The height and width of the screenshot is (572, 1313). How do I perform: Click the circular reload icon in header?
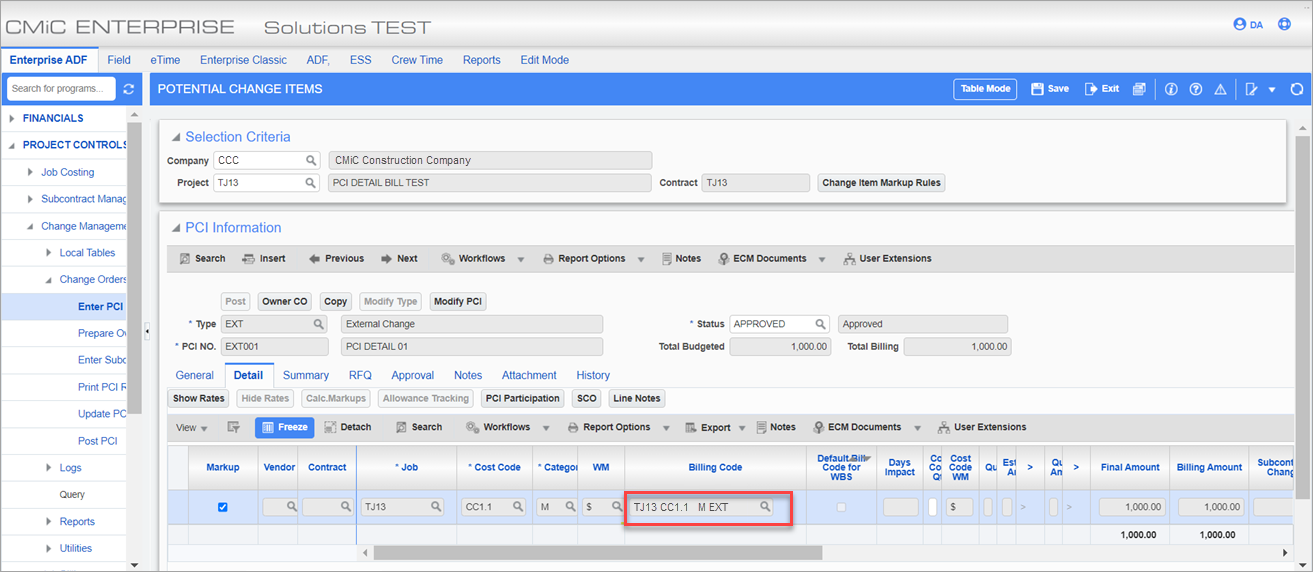click(1297, 89)
